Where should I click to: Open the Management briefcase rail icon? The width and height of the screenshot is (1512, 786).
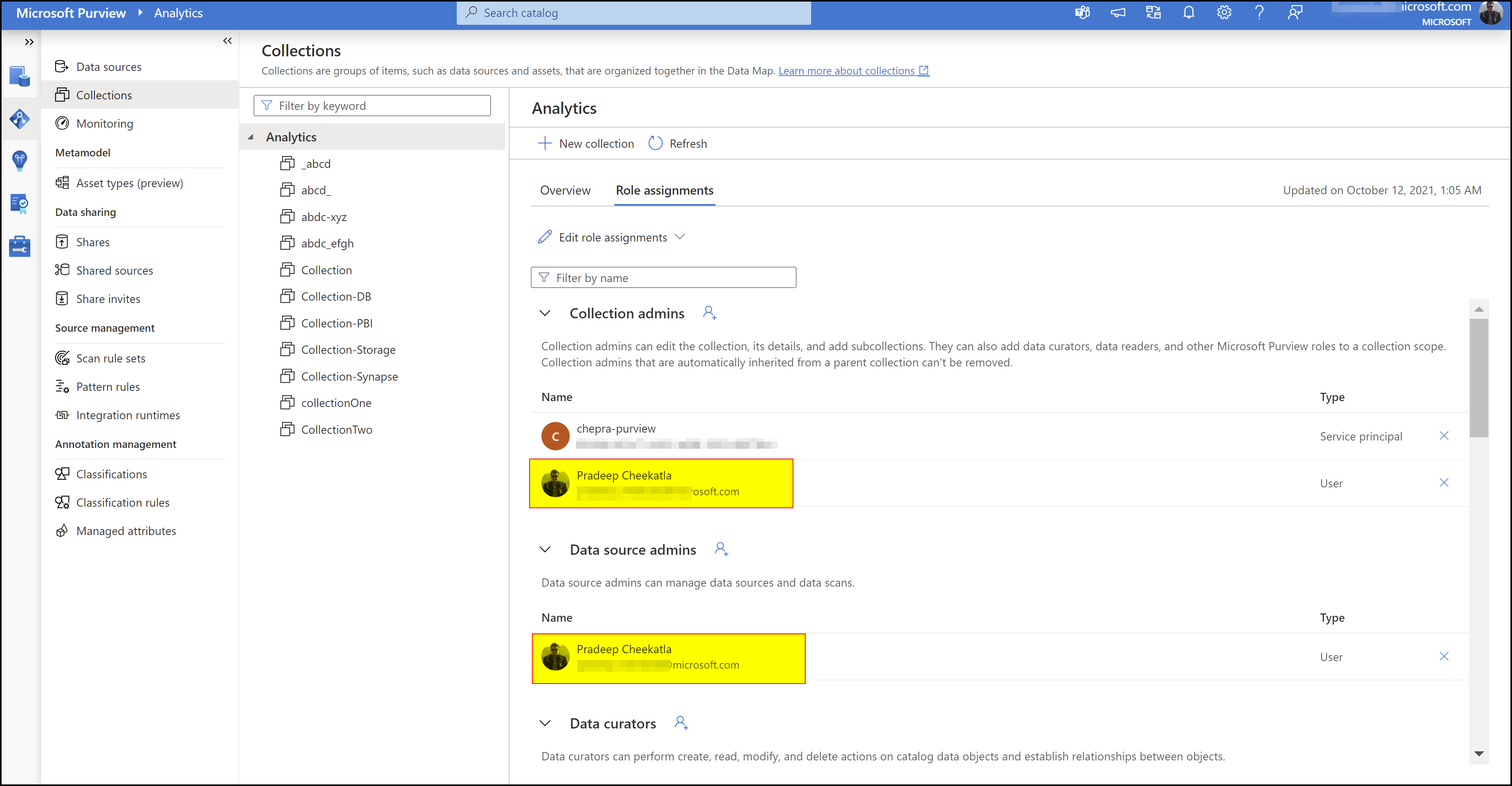pos(20,246)
